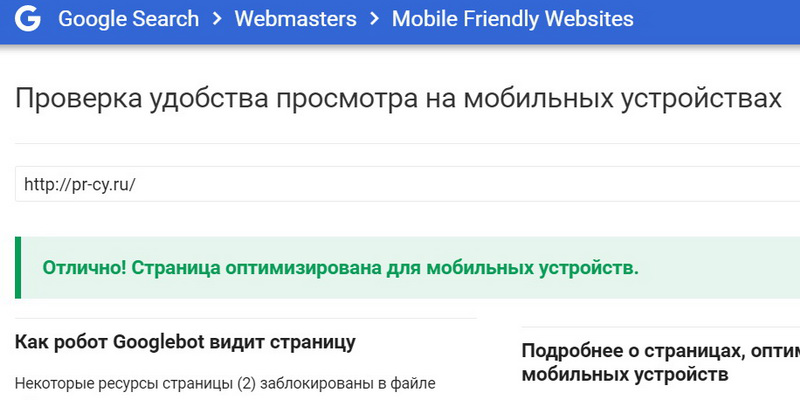Click the heading 'Подробнее о страницах'
The image size is (800, 400).
660,351
